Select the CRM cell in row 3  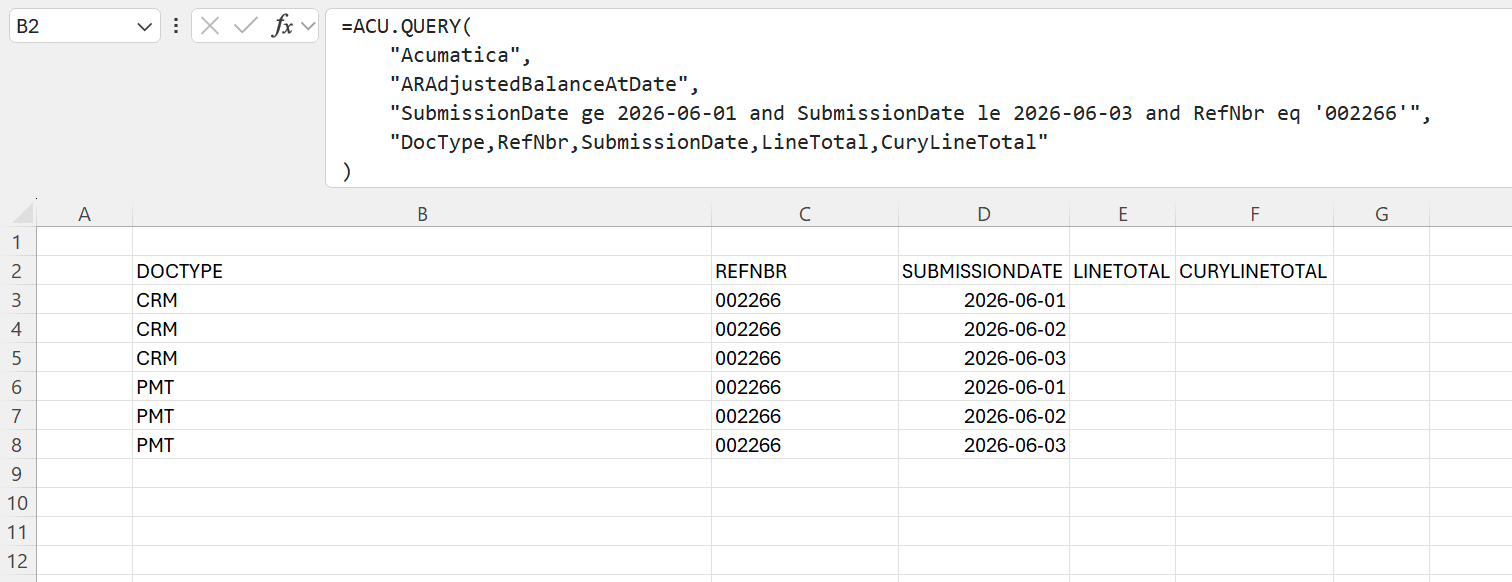pyautogui.click(x=422, y=300)
